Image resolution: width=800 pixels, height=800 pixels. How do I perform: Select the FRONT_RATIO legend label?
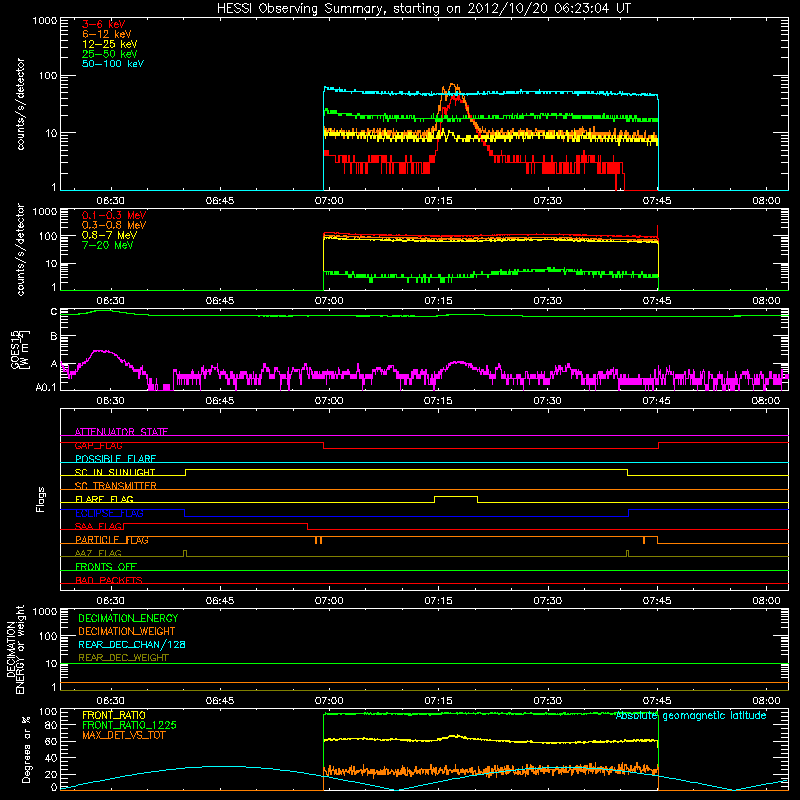pos(114,715)
